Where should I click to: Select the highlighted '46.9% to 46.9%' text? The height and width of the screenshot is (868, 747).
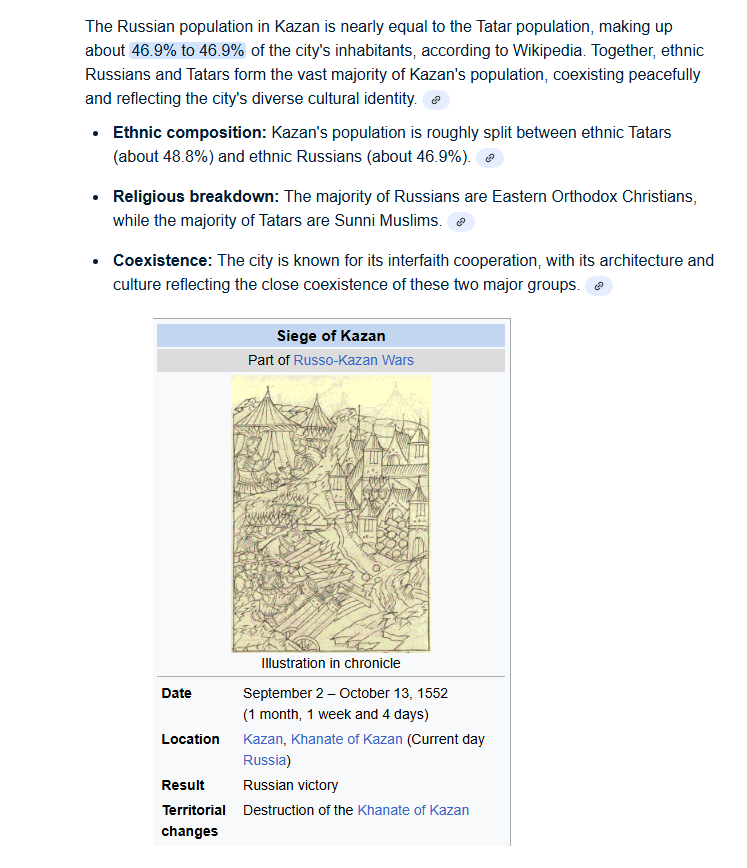pyautogui.click(x=188, y=50)
